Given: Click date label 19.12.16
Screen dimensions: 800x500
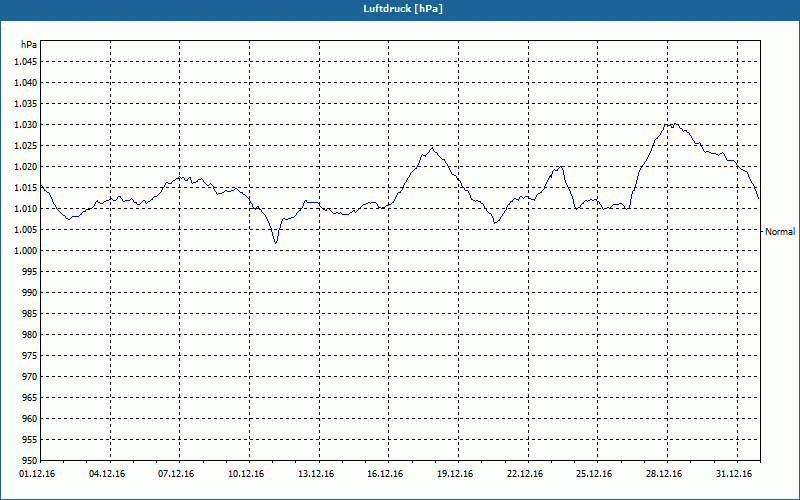Looking at the screenshot, I should 455,474.
